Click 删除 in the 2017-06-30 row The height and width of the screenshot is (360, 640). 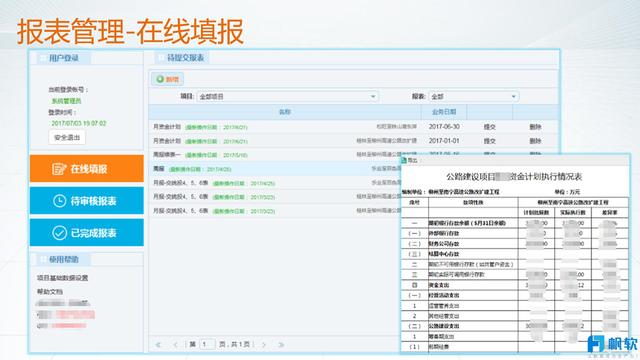pyautogui.click(x=535, y=127)
